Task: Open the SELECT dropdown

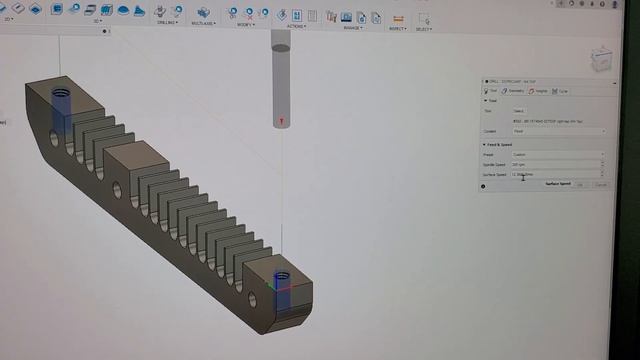Action: (x=424, y=29)
